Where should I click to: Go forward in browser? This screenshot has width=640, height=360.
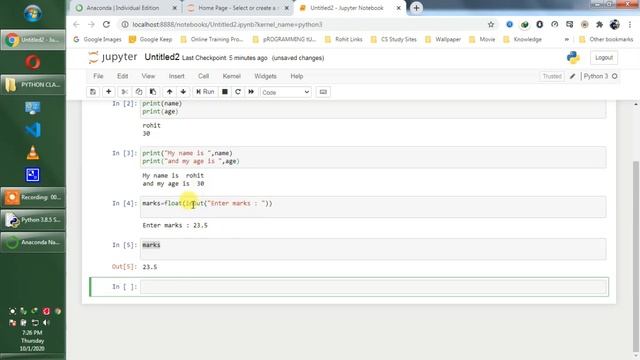[x=91, y=24]
